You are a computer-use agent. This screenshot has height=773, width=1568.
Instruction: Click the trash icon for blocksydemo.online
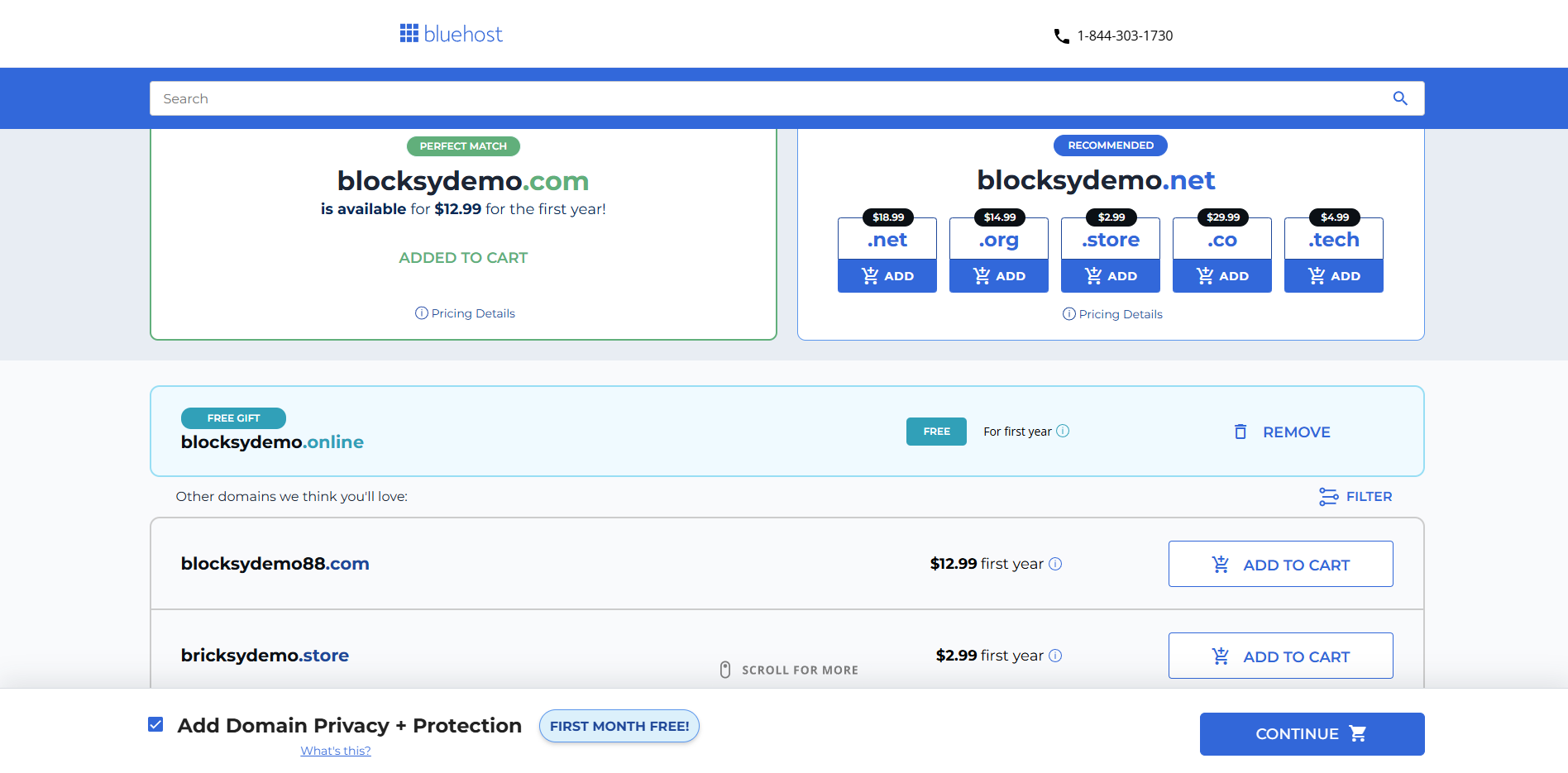(1241, 432)
